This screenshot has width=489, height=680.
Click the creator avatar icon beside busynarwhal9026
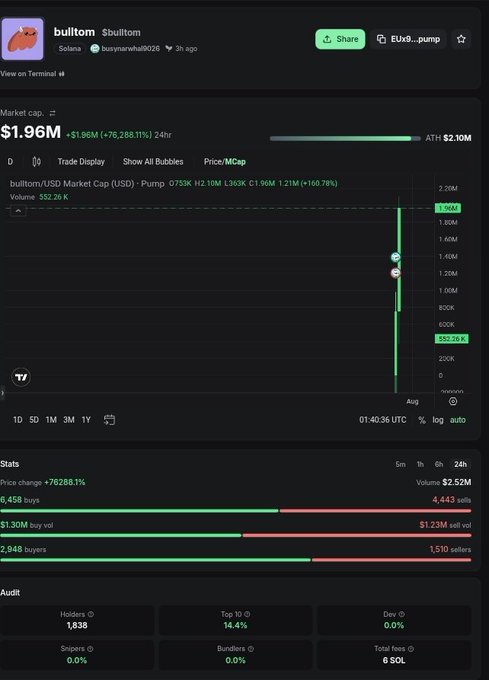pos(95,49)
